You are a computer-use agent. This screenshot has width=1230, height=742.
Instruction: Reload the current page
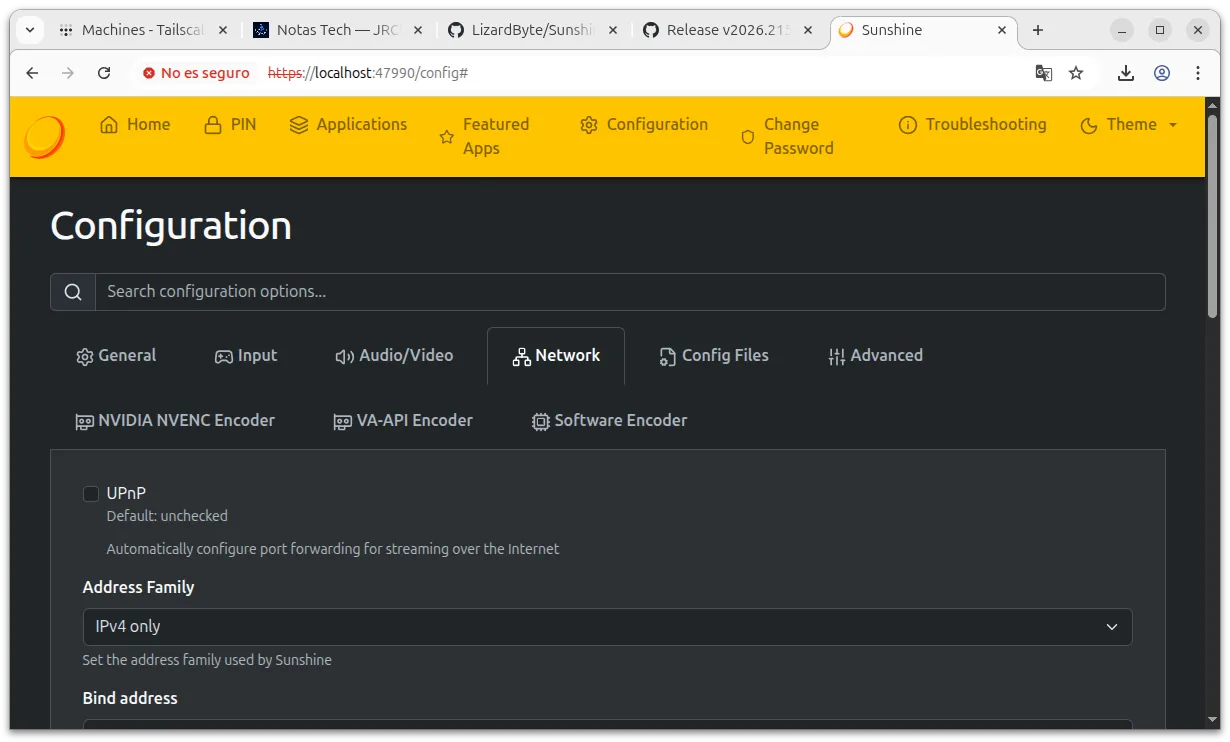click(104, 73)
